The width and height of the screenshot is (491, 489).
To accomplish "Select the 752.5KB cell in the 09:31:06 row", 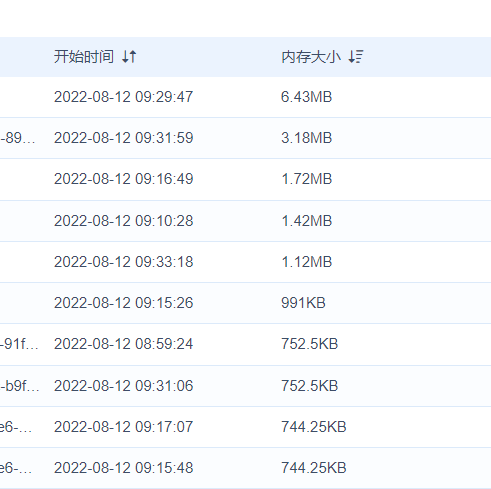I will click(x=310, y=386).
